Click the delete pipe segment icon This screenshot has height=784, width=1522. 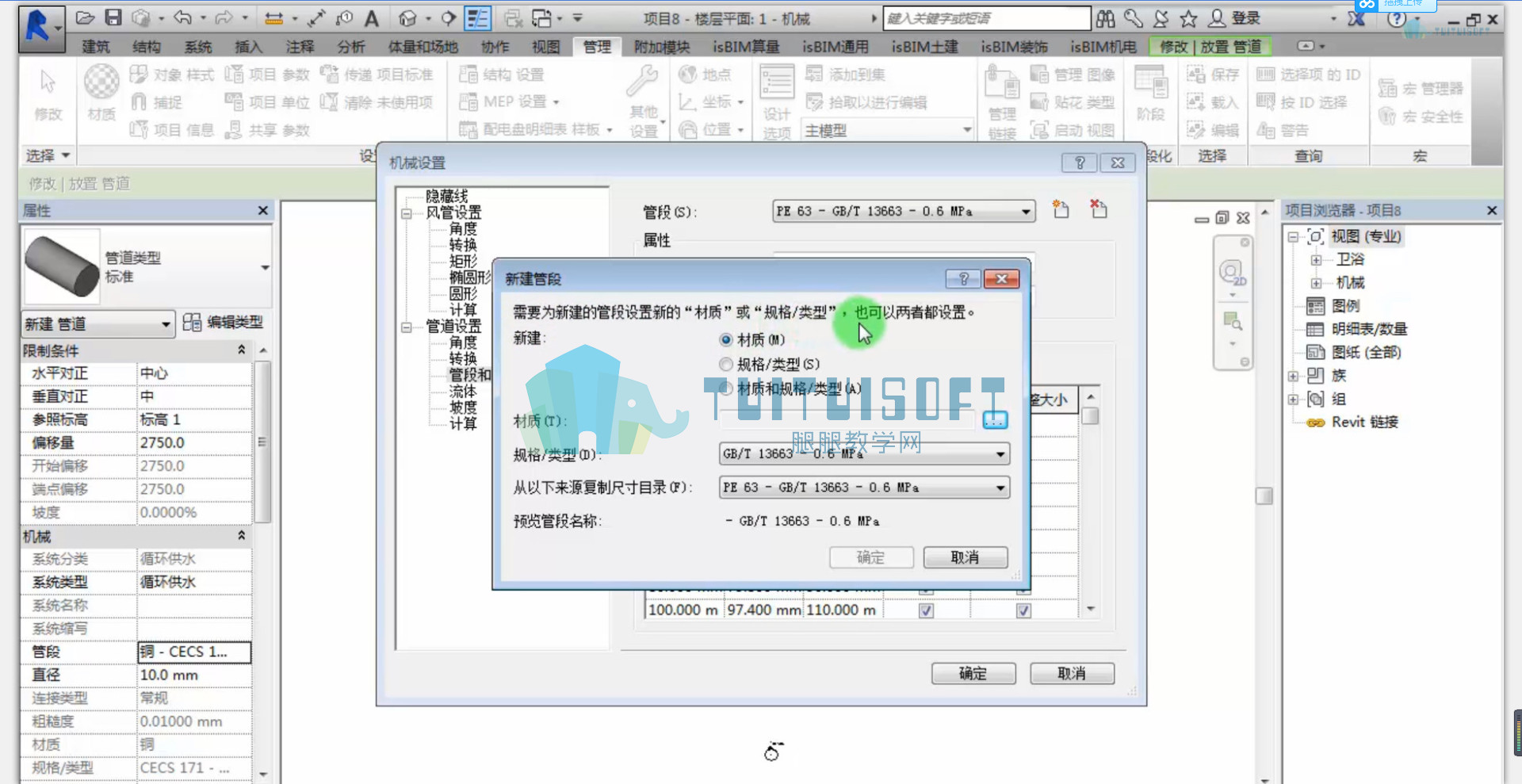point(1099,209)
